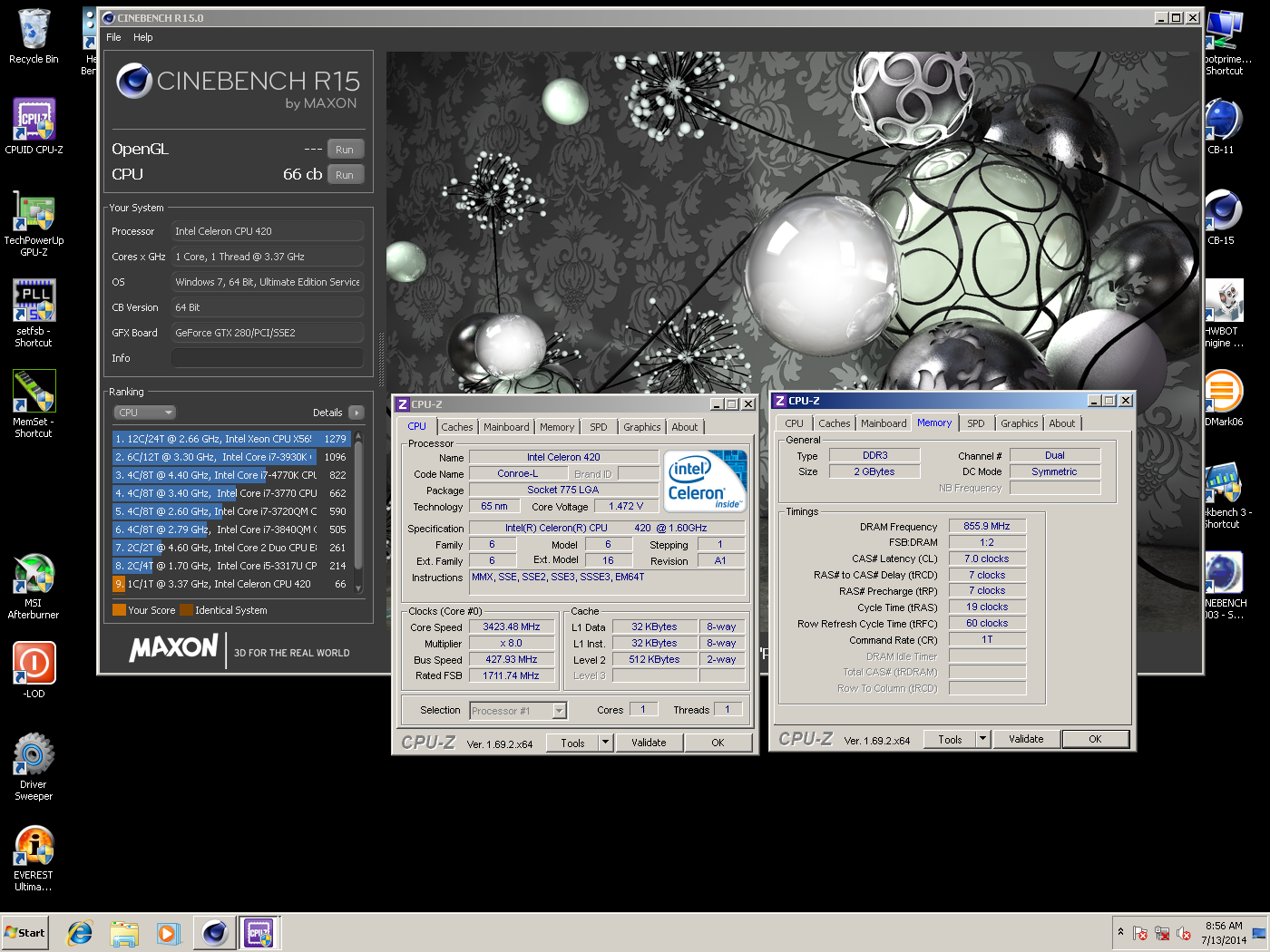Viewport: 1270px width, 952px height.
Task: Select the Intel Celeron 420 ranking row
Action: coord(231,584)
